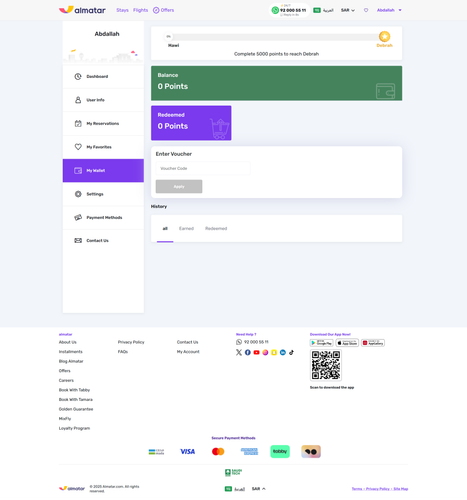Click the Mastercard payment logo
Screen dimensions: 467x500
tap(218, 451)
